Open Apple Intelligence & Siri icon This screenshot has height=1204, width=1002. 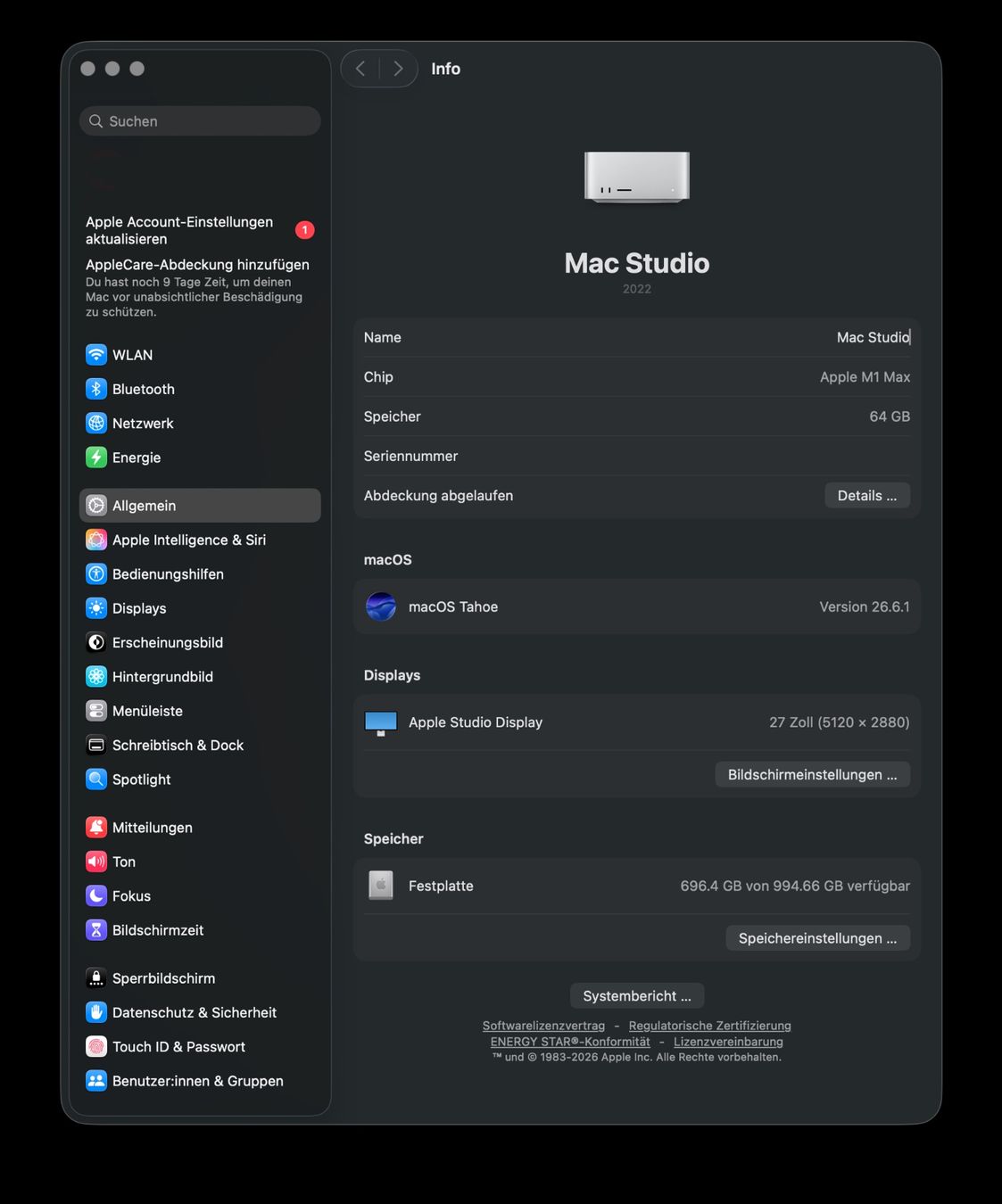(x=96, y=540)
